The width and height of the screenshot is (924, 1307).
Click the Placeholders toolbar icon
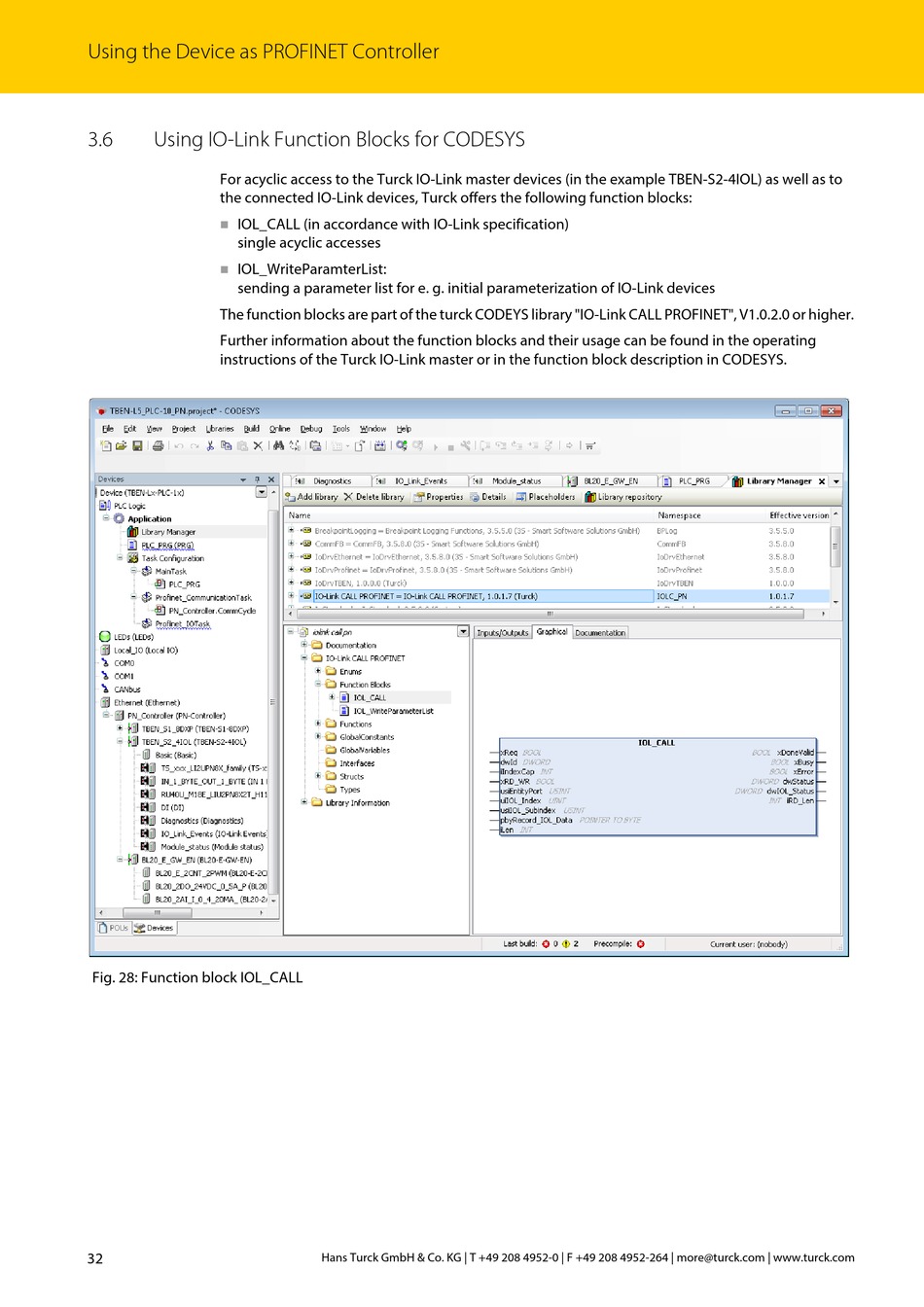521,497
